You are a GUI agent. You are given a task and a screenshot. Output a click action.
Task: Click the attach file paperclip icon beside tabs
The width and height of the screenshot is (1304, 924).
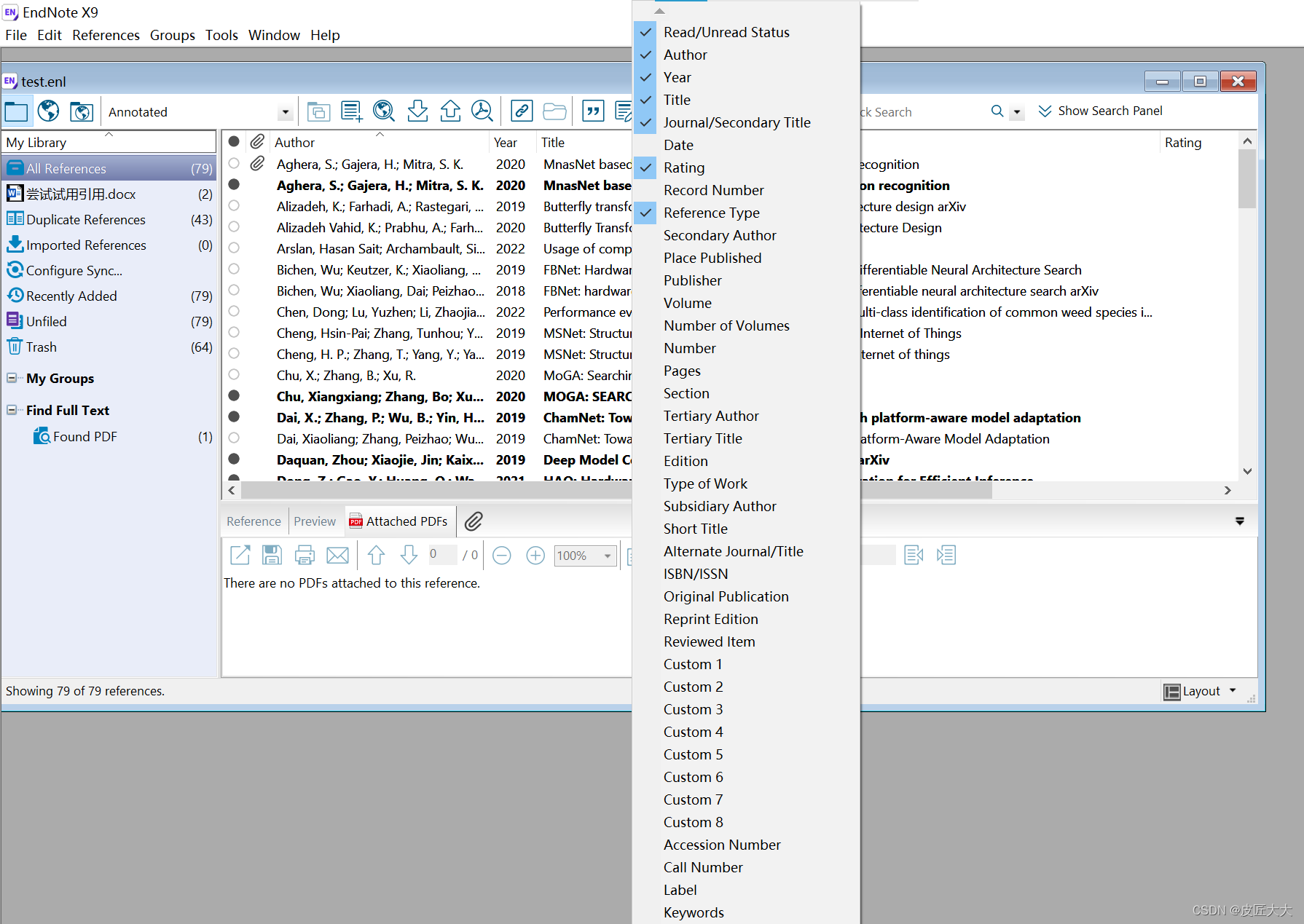474,521
